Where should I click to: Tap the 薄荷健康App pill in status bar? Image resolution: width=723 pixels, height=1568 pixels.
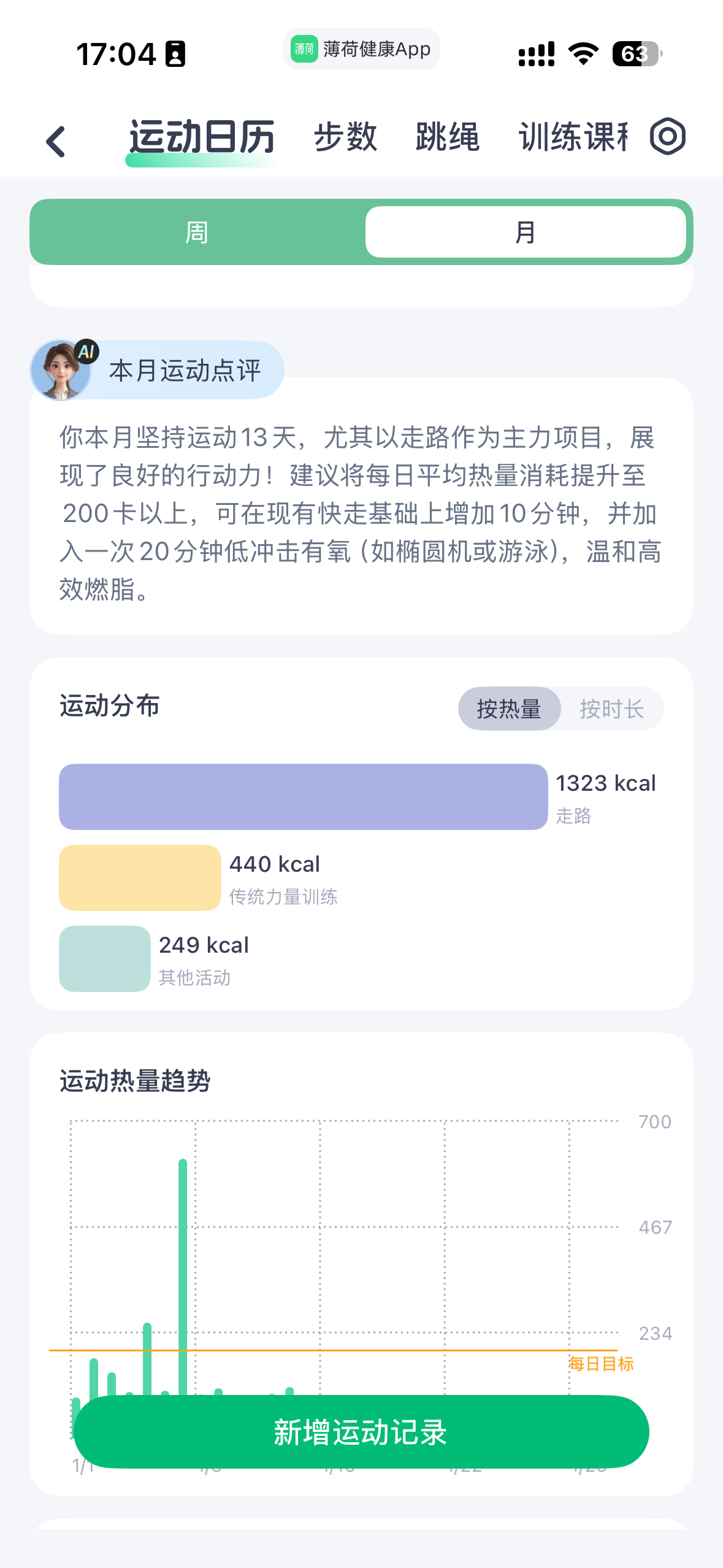pyautogui.click(x=361, y=49)
